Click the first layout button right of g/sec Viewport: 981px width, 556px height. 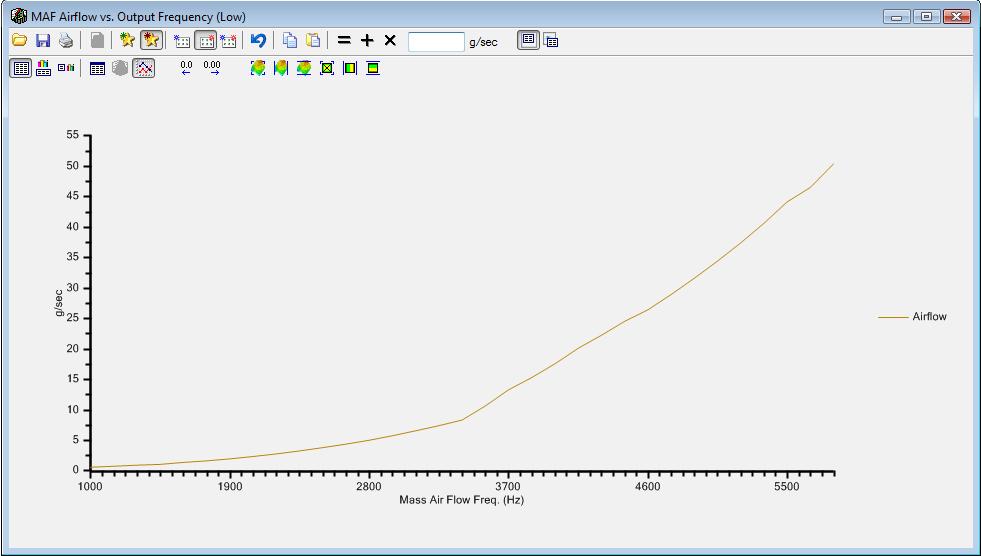528,41
